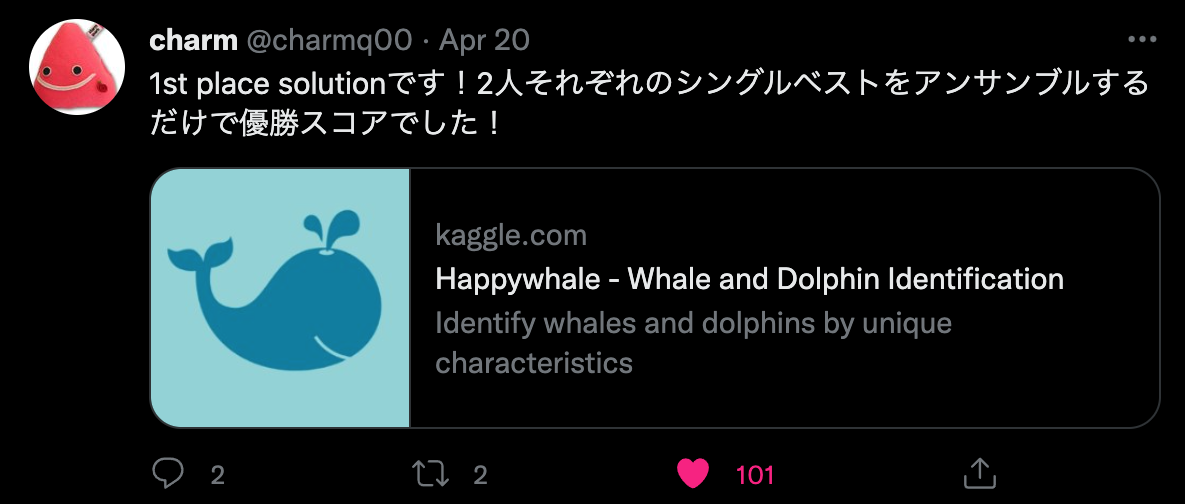Click the blue whale preview image
This screenshot has width=1185, height=504.
click(280, 298)
